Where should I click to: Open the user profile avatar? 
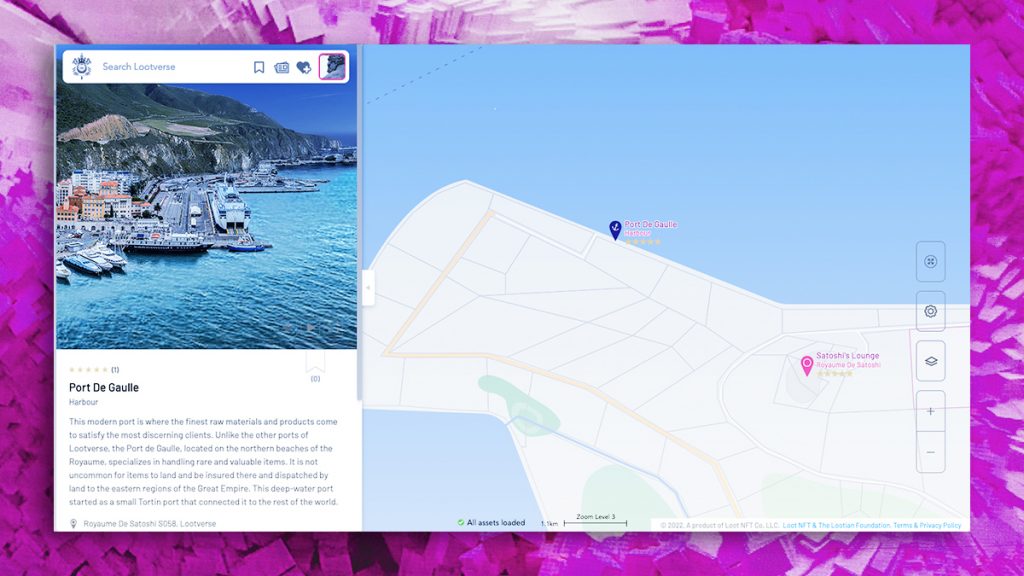coord(332,67)
